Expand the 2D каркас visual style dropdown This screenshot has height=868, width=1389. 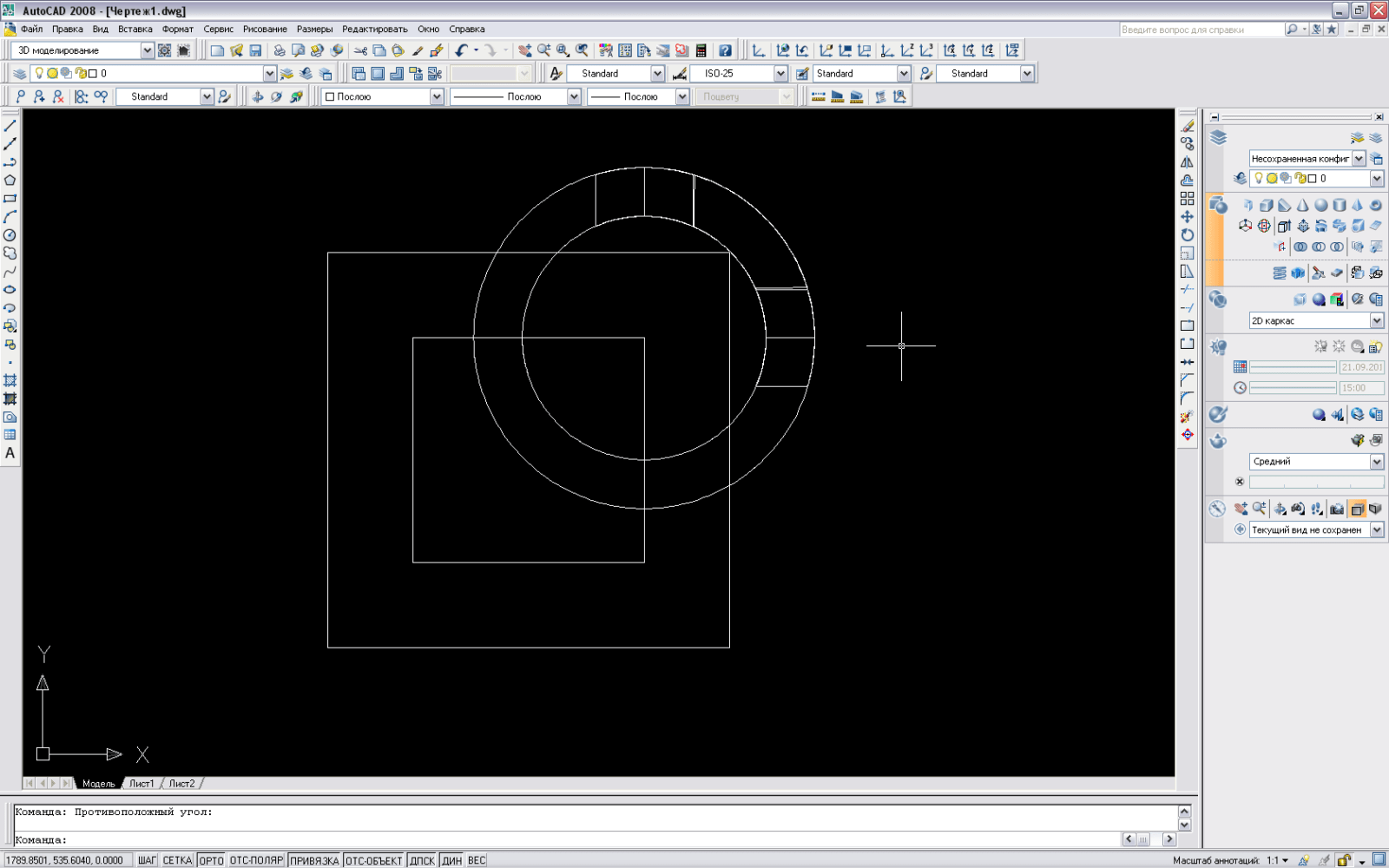pos(1376,321)
